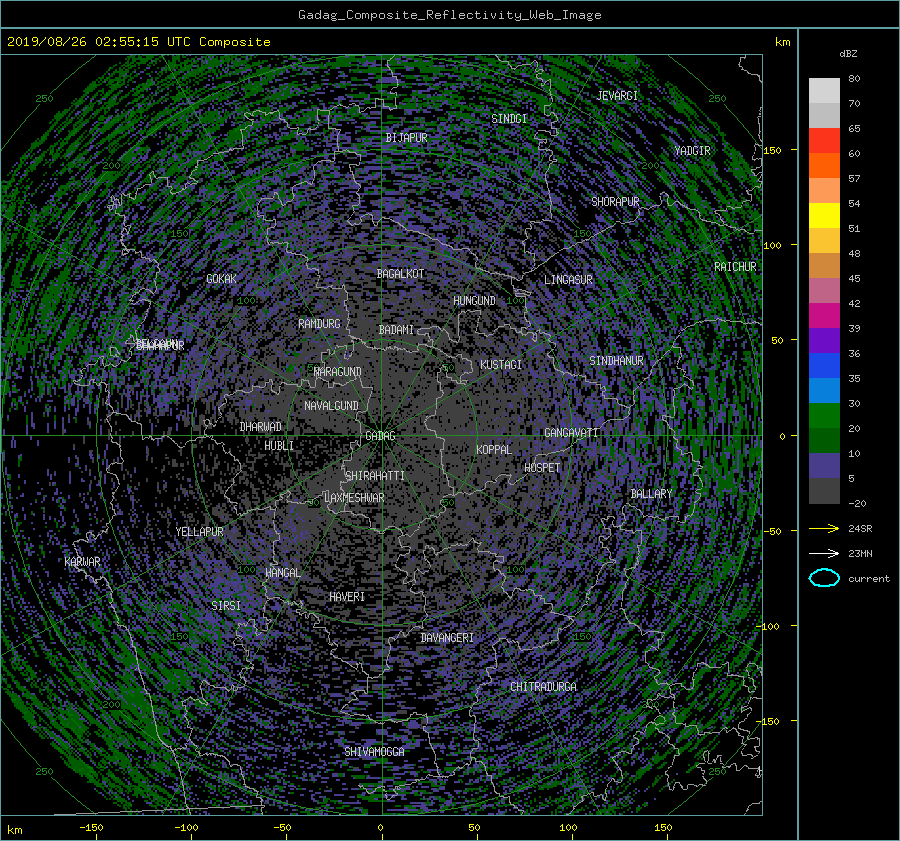Click the SHORAPUR city label
Image resolution: width=900 pixels, height=841 pixels.
(x=615, y=202)
